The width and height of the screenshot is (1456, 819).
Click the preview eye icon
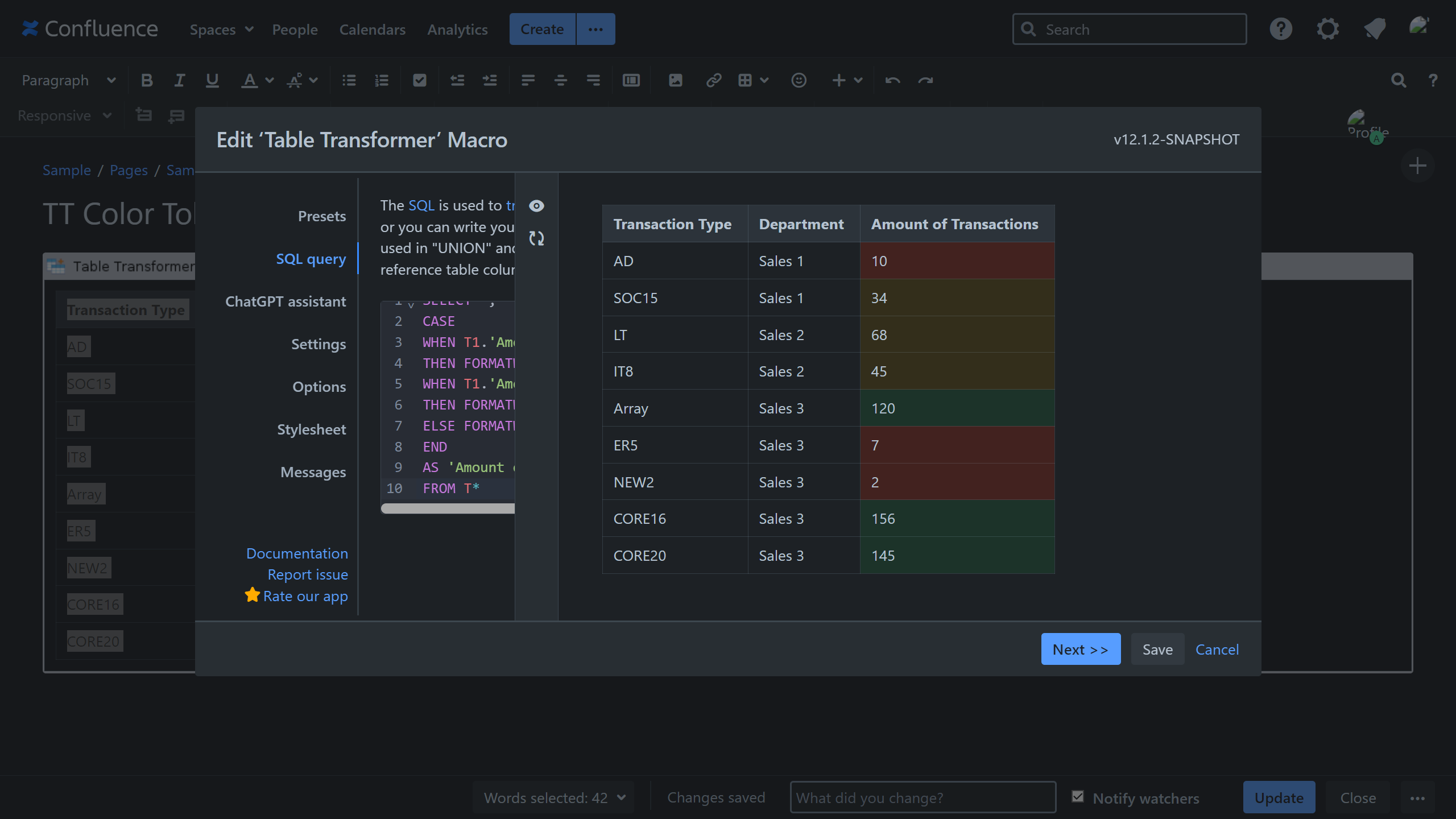click(x=536, y=206)
